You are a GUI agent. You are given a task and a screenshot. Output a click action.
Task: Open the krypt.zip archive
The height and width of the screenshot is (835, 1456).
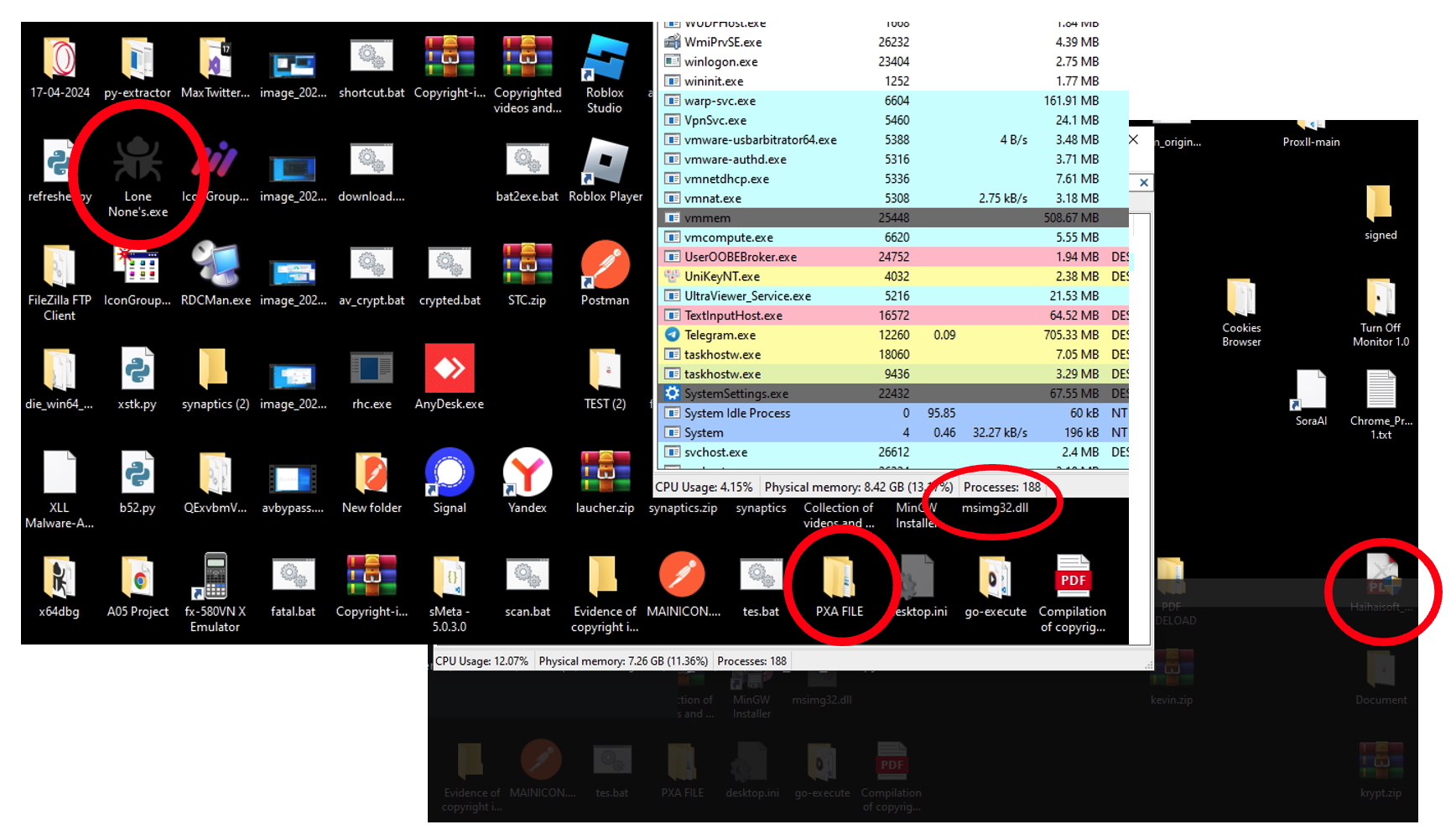coord(1381,758)
